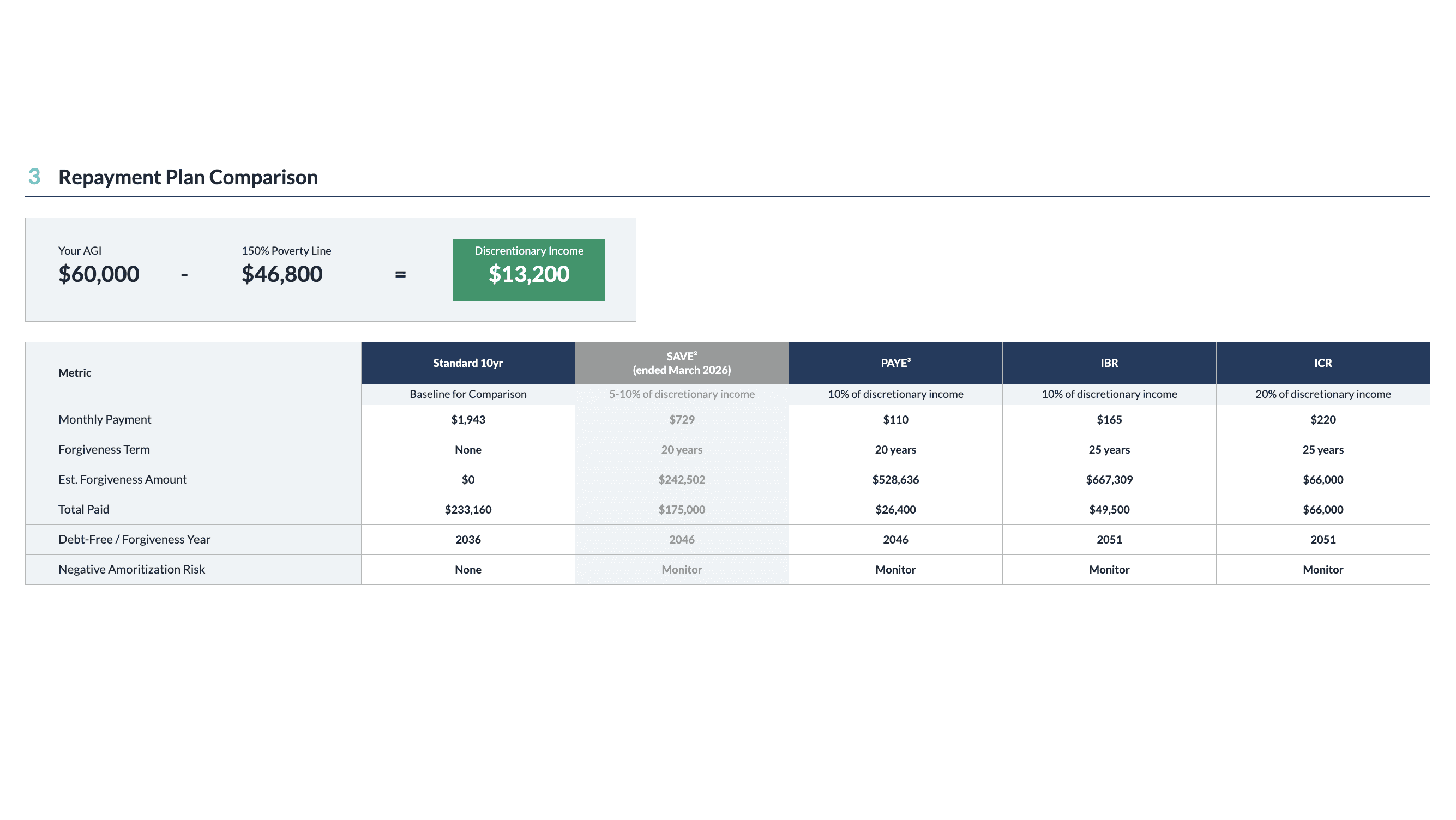Click the Est. Forgiveness Amount row label
Viewport: 1456px width, 820px height.
click(x=122, y=479)
